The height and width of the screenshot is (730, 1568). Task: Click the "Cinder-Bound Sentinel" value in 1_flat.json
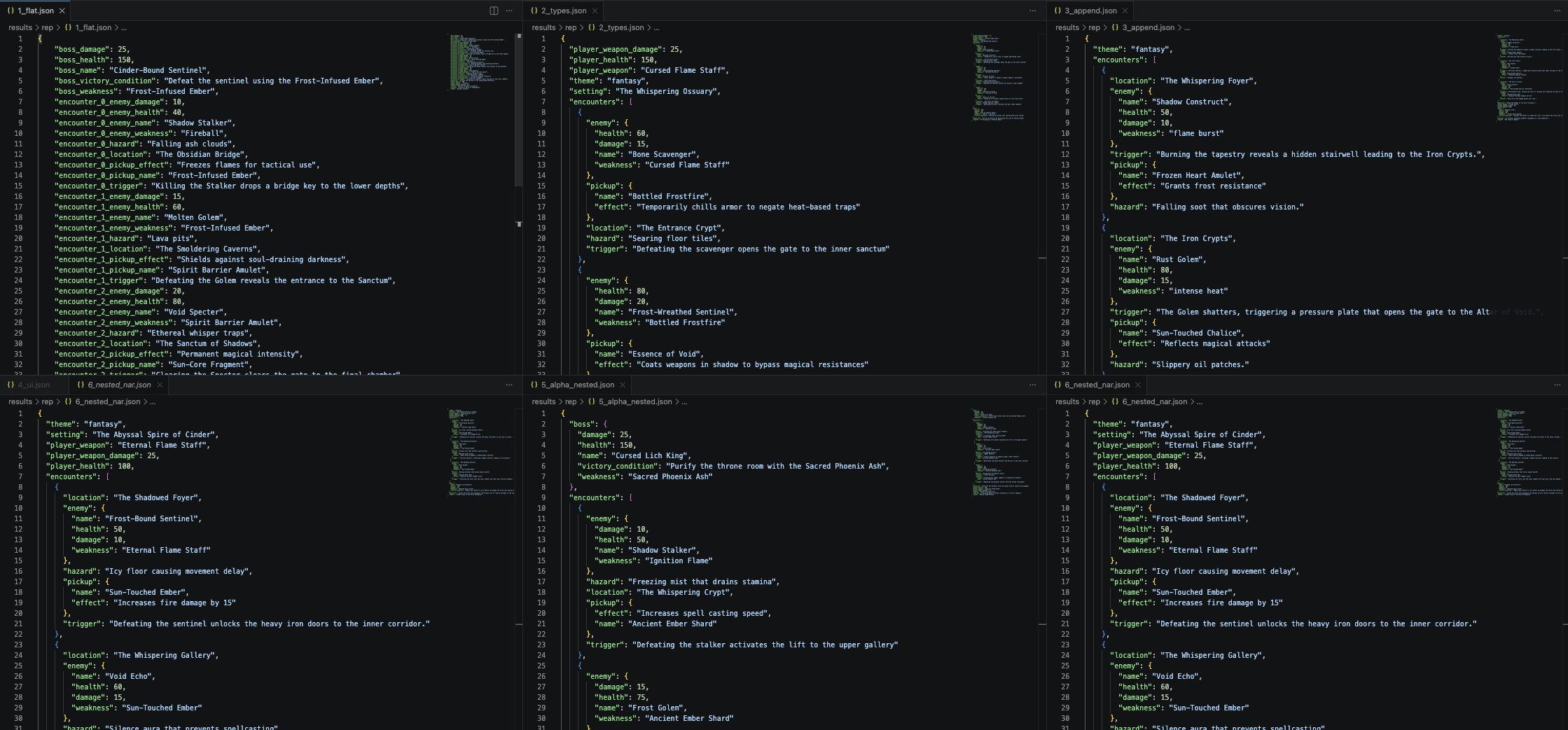158,70
